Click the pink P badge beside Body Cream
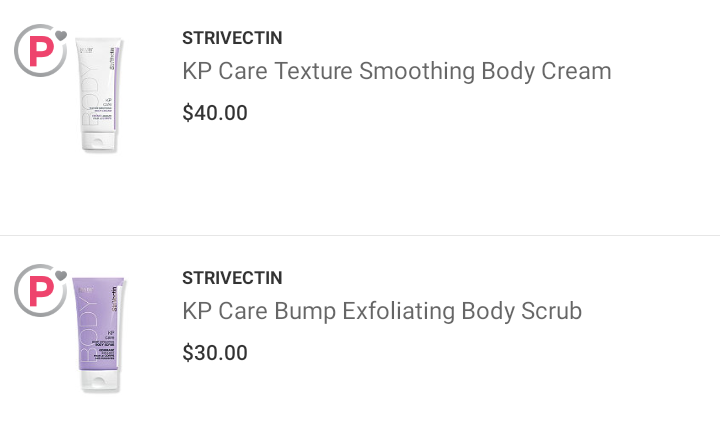This screenshot has height=448, width=720. 38,50
